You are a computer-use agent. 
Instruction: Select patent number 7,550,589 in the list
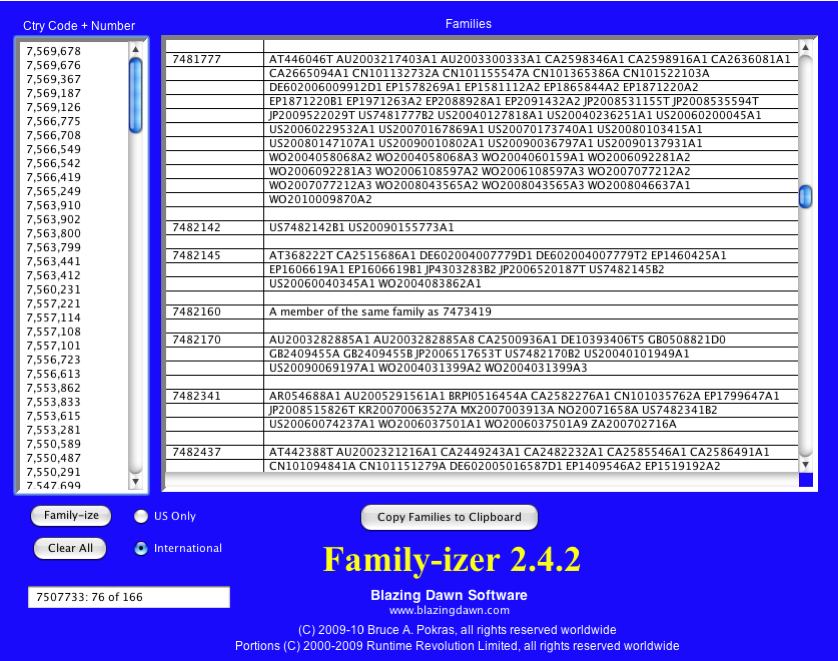tap(53, 444)
